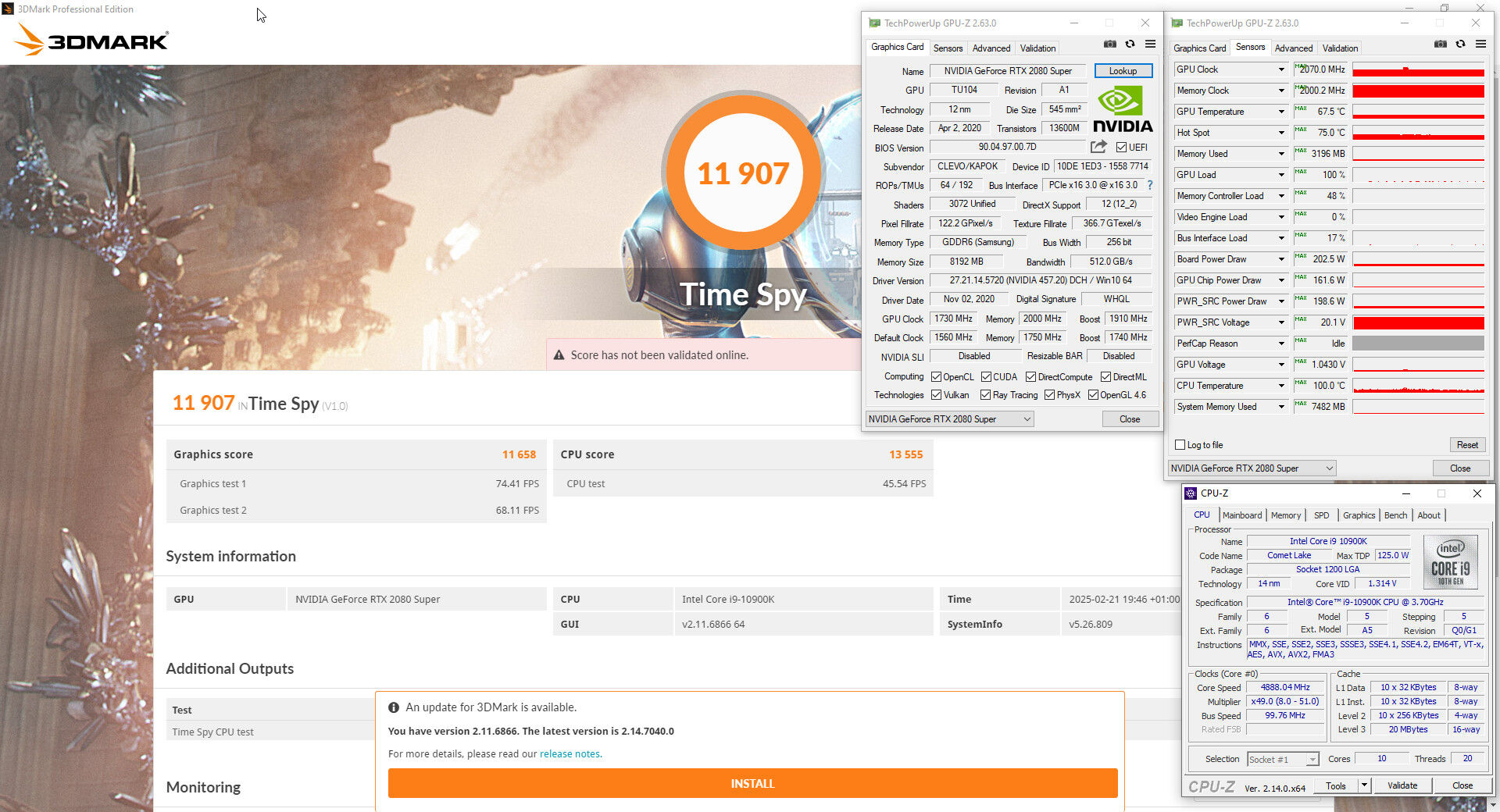Open the Board Power Draw sensor dropdown
1500x812 pixels.
1281,259
